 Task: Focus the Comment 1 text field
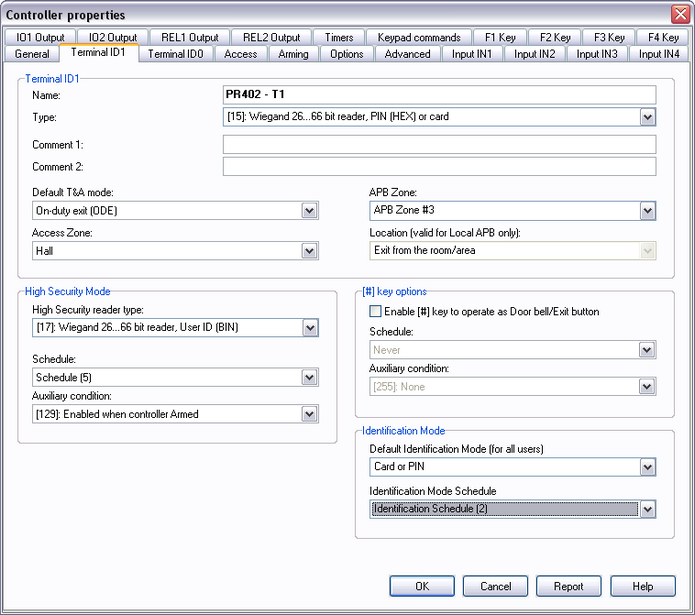[x=439, y=145]
